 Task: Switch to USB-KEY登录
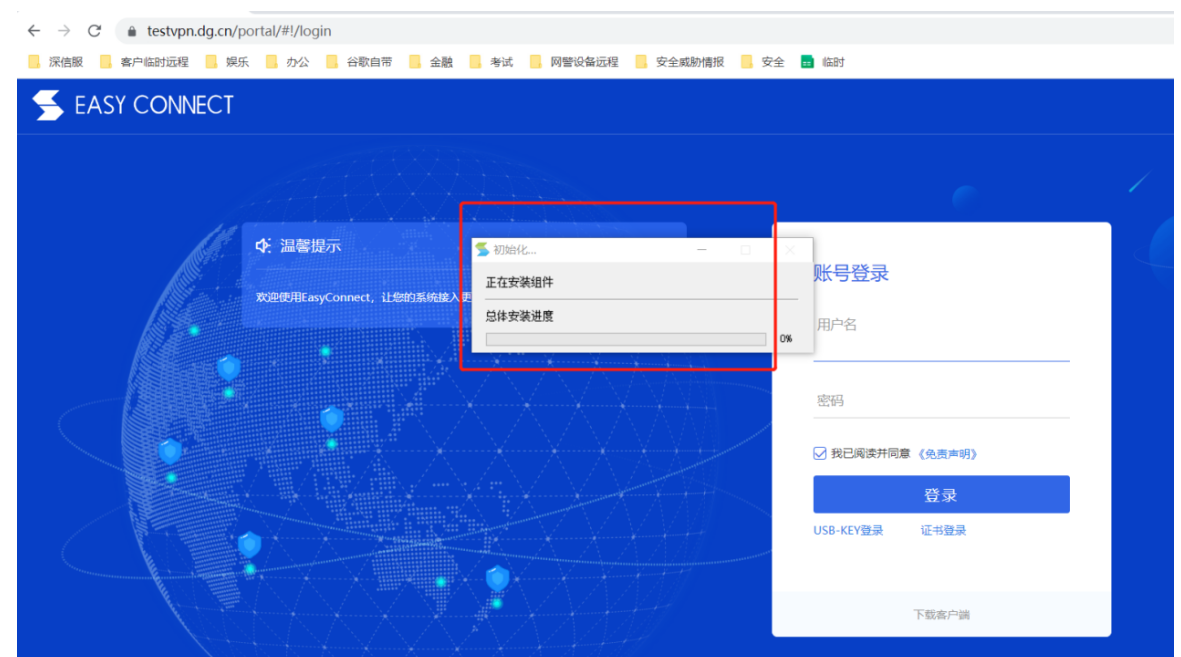tap(848, 531)
